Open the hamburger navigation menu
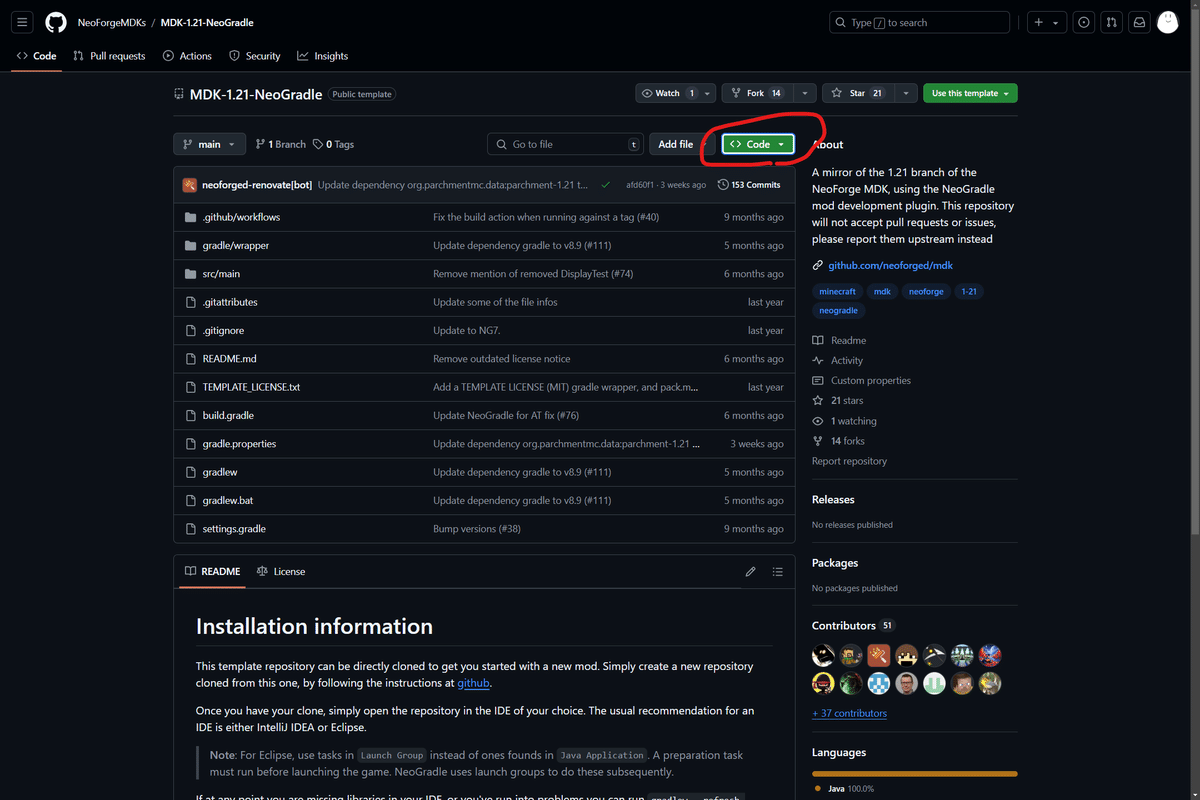 pos(23,22)
